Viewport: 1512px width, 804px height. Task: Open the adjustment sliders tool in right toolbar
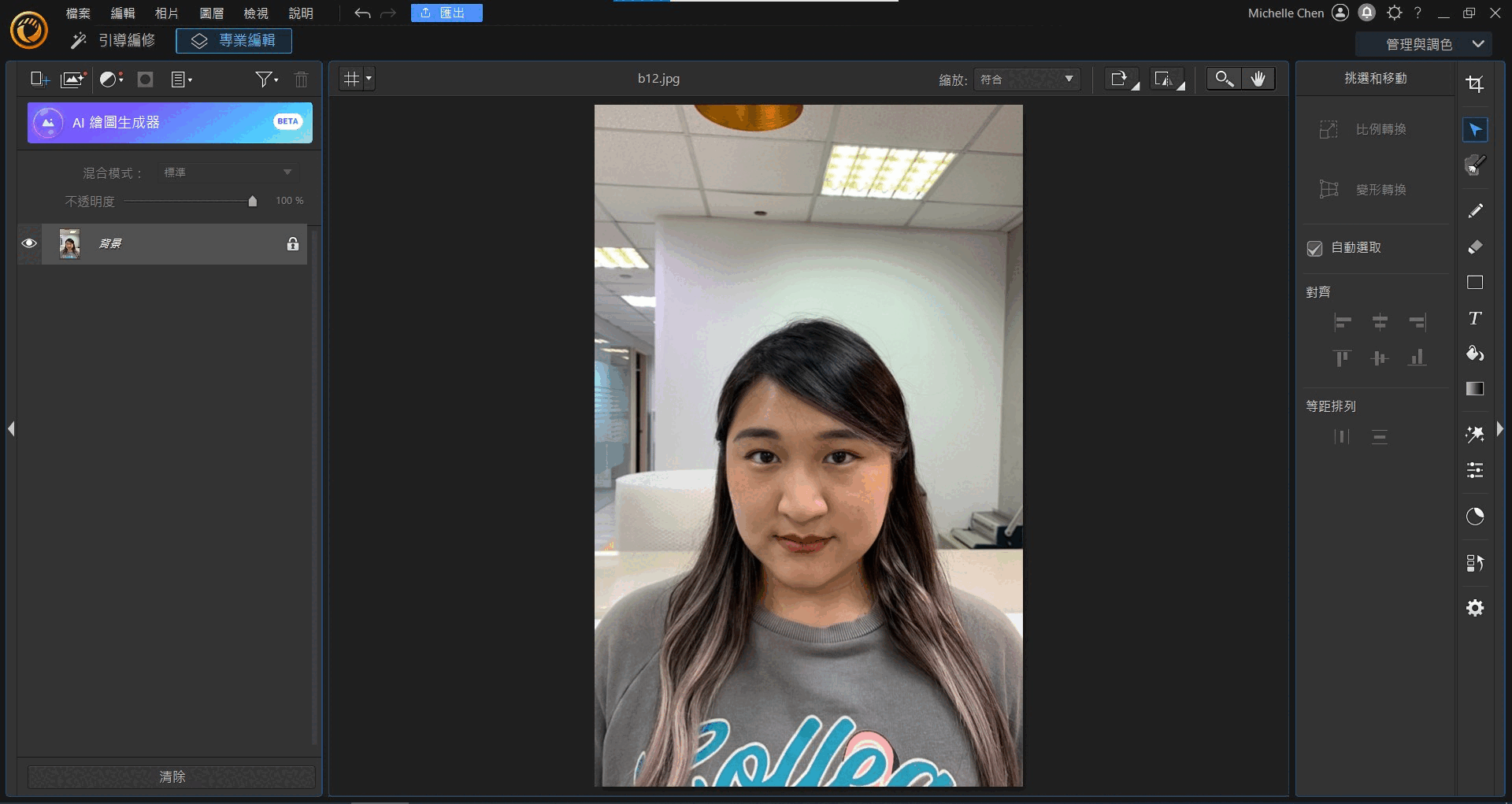pos(1475,470)
